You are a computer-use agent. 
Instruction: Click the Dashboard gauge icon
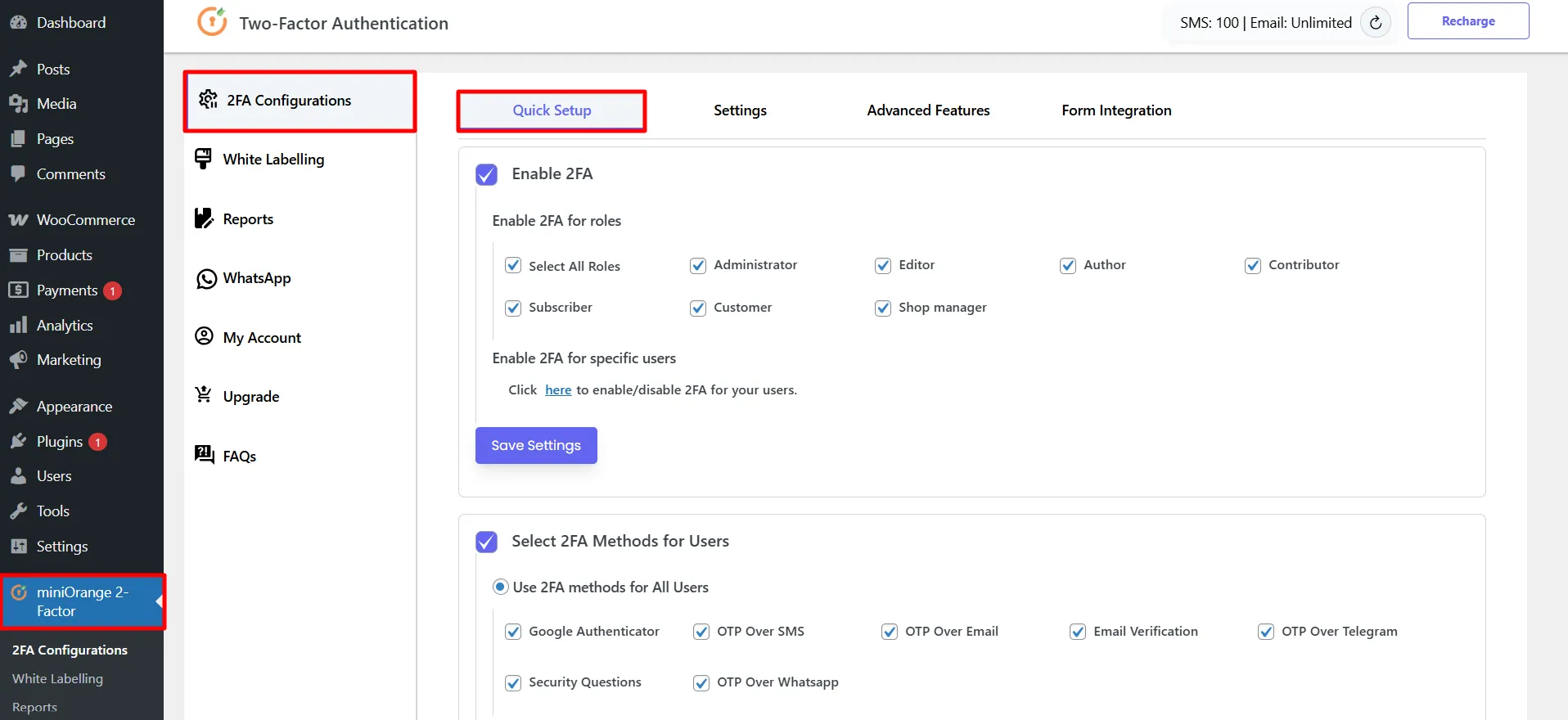coord(18,23)
